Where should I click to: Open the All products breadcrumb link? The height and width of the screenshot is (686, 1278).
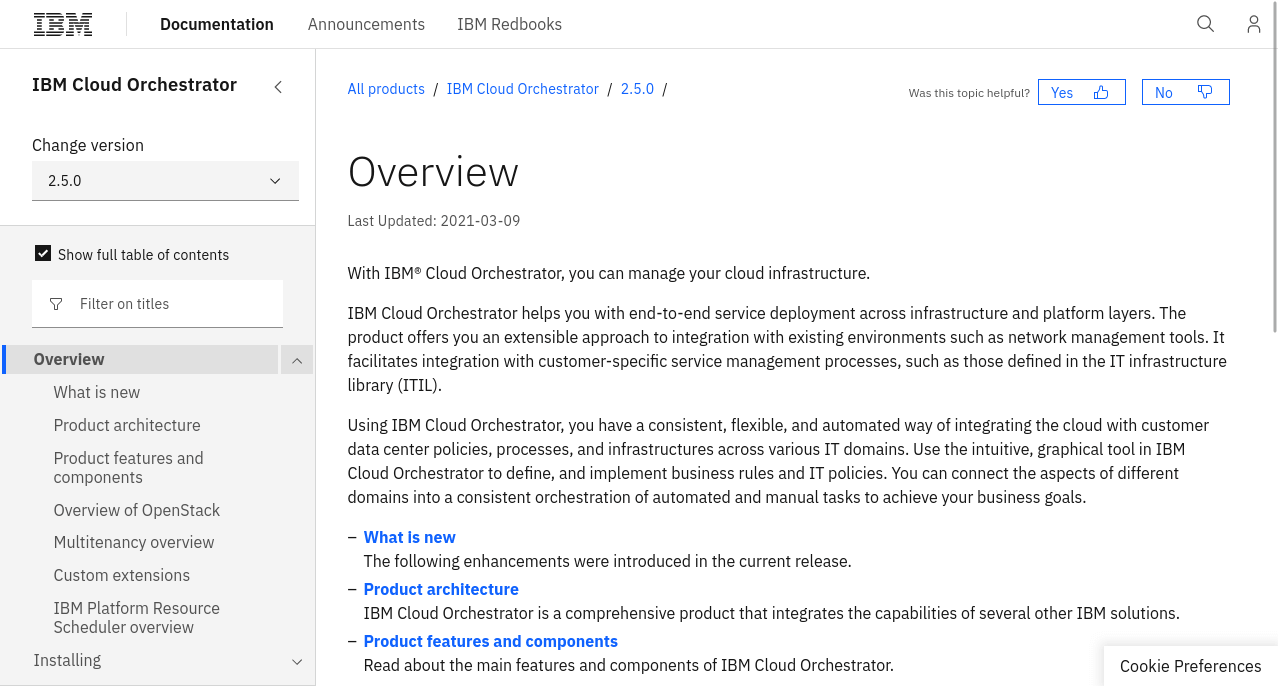point(386,89)
